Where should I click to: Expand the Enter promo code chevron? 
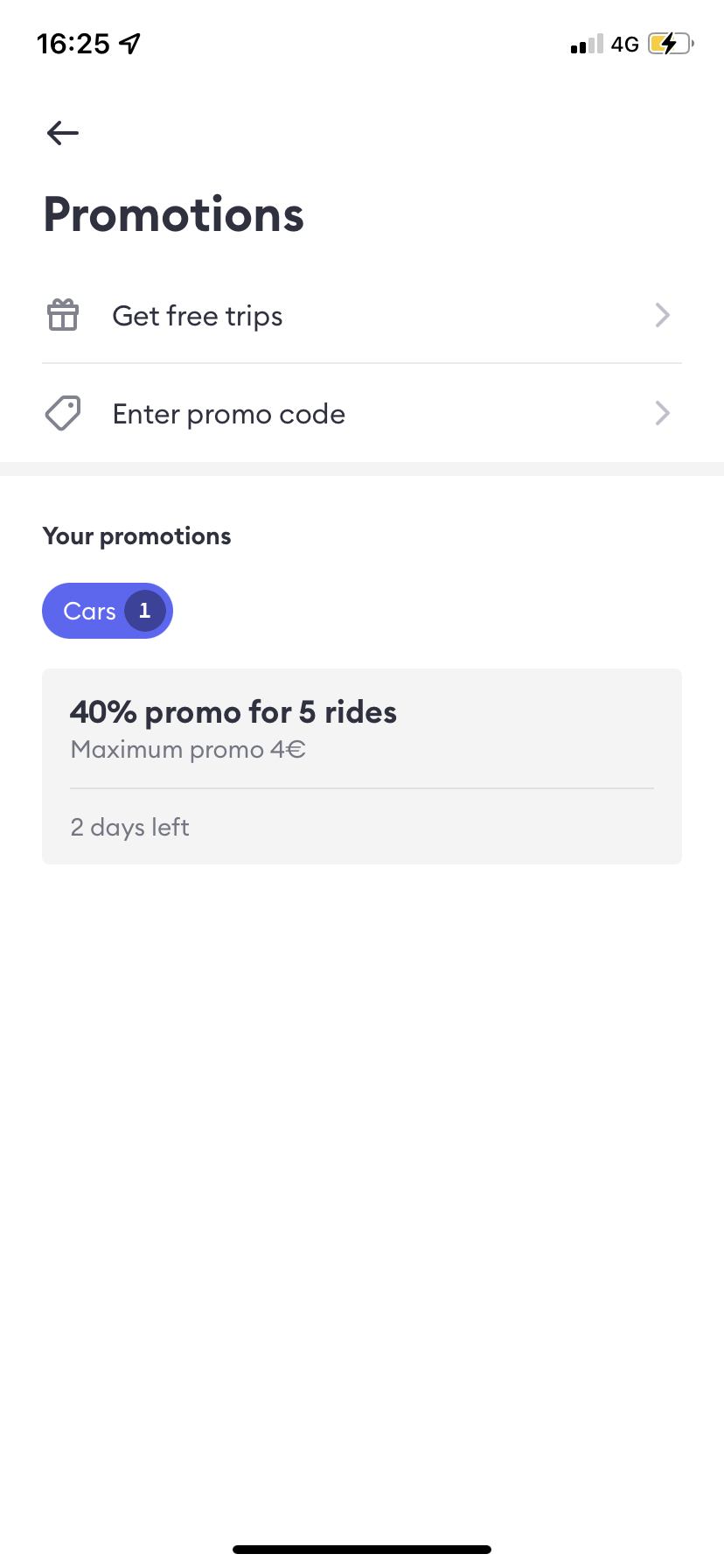(x=662, y=413)
